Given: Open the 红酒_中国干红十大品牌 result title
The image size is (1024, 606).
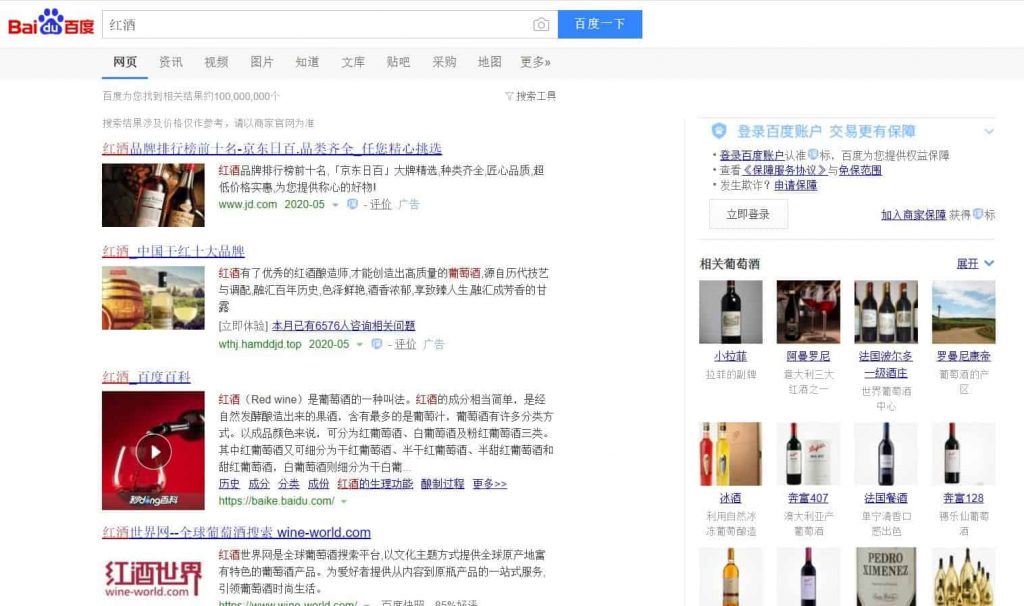Looking at the screenshot, I should (173, 251).
